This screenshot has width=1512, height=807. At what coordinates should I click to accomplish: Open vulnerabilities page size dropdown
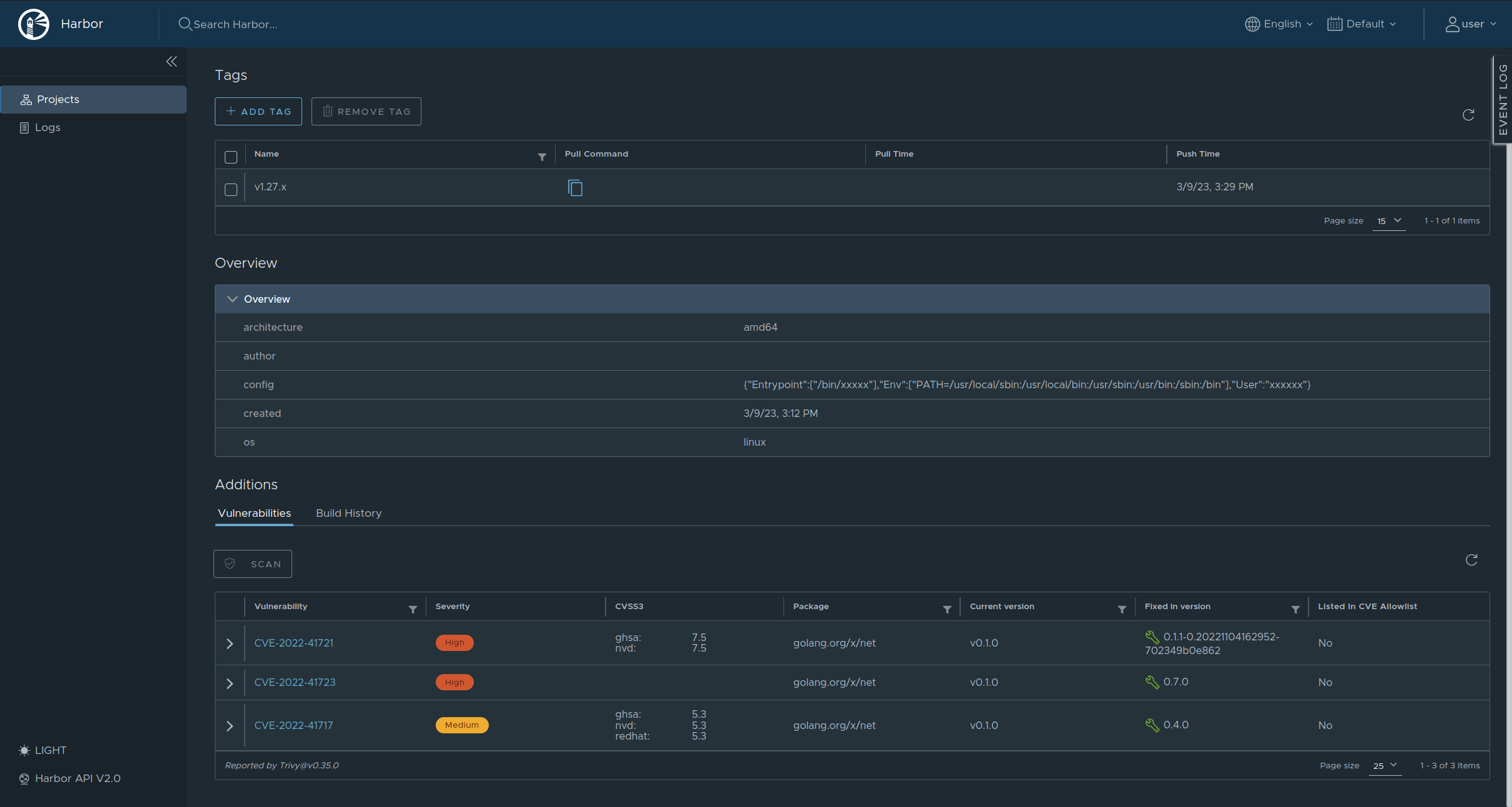click(x=1385, y=765)
